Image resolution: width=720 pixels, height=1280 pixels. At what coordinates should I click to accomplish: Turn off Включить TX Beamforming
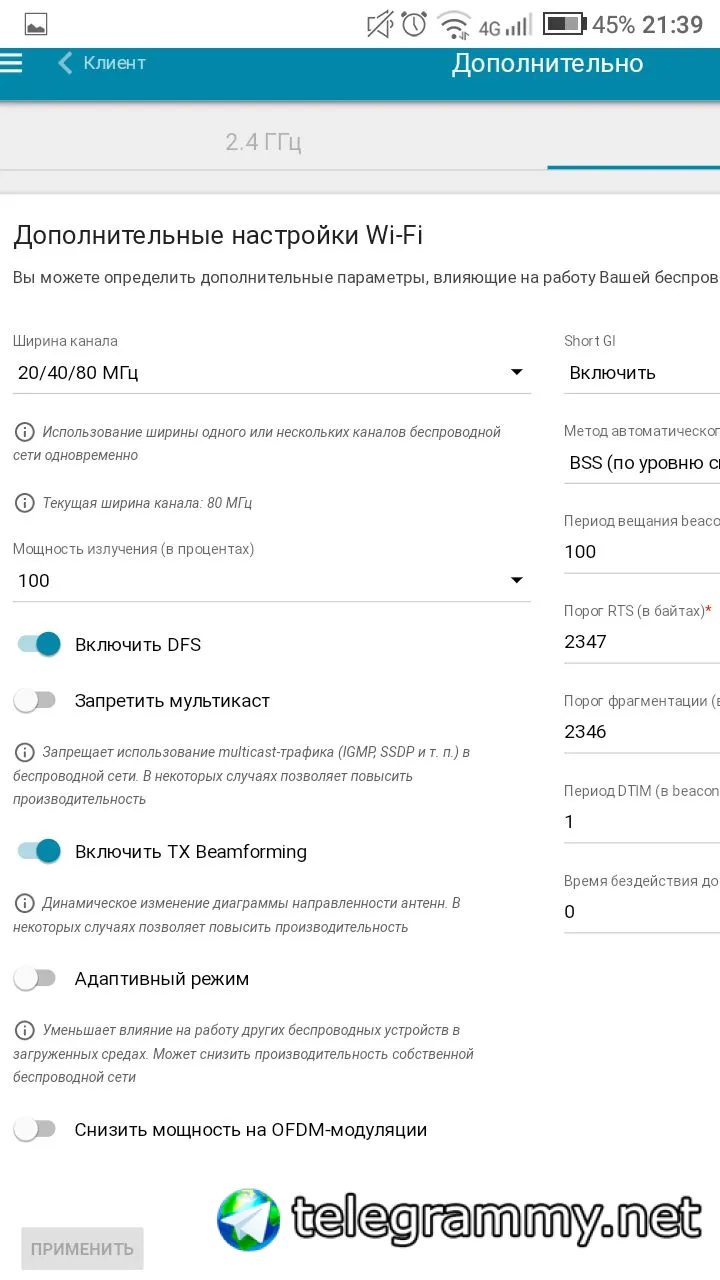click(x=39, y=852)
